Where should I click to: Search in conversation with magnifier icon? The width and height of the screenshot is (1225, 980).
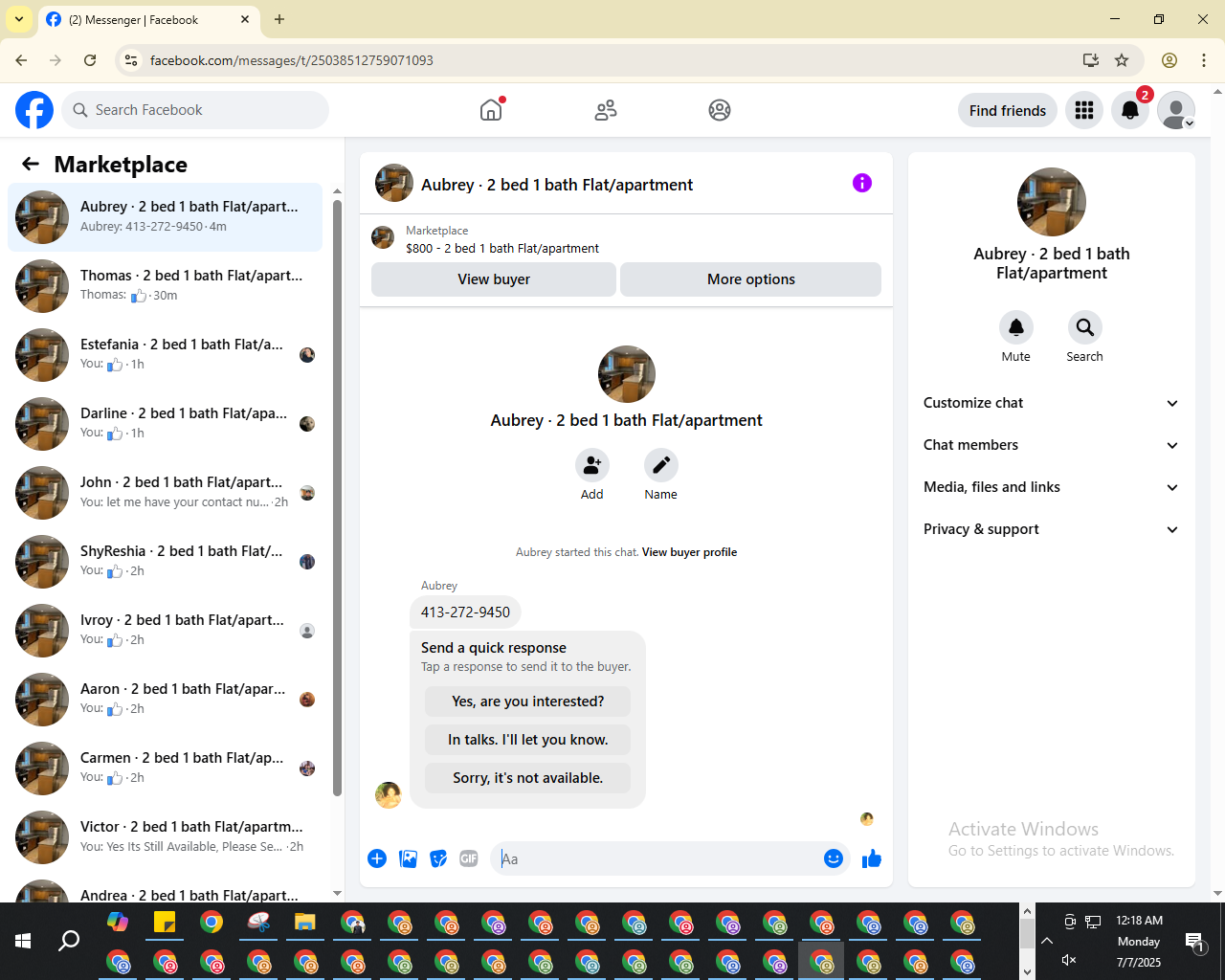(x=1085, y=327)
